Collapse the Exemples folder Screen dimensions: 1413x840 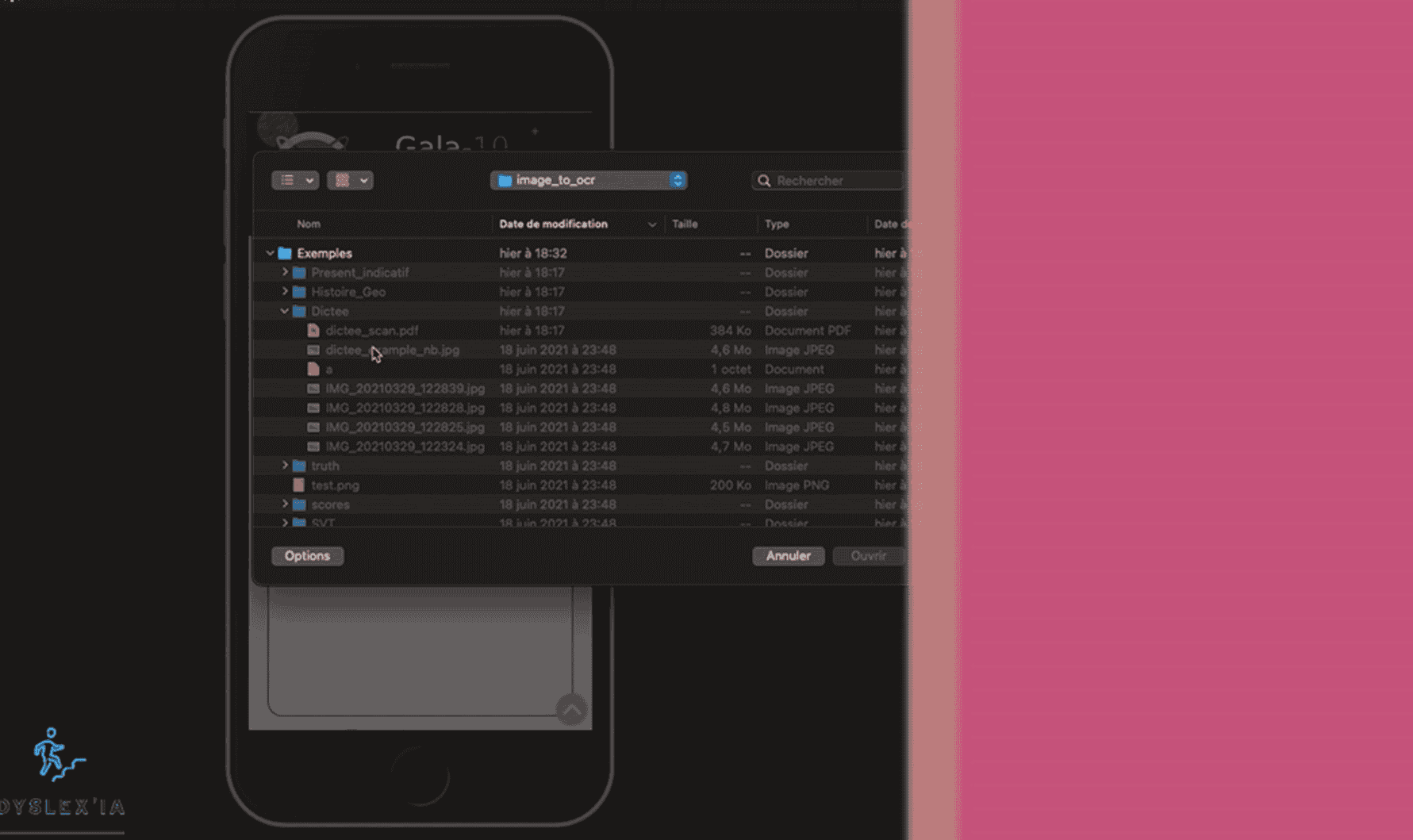[x=270, y=253]
